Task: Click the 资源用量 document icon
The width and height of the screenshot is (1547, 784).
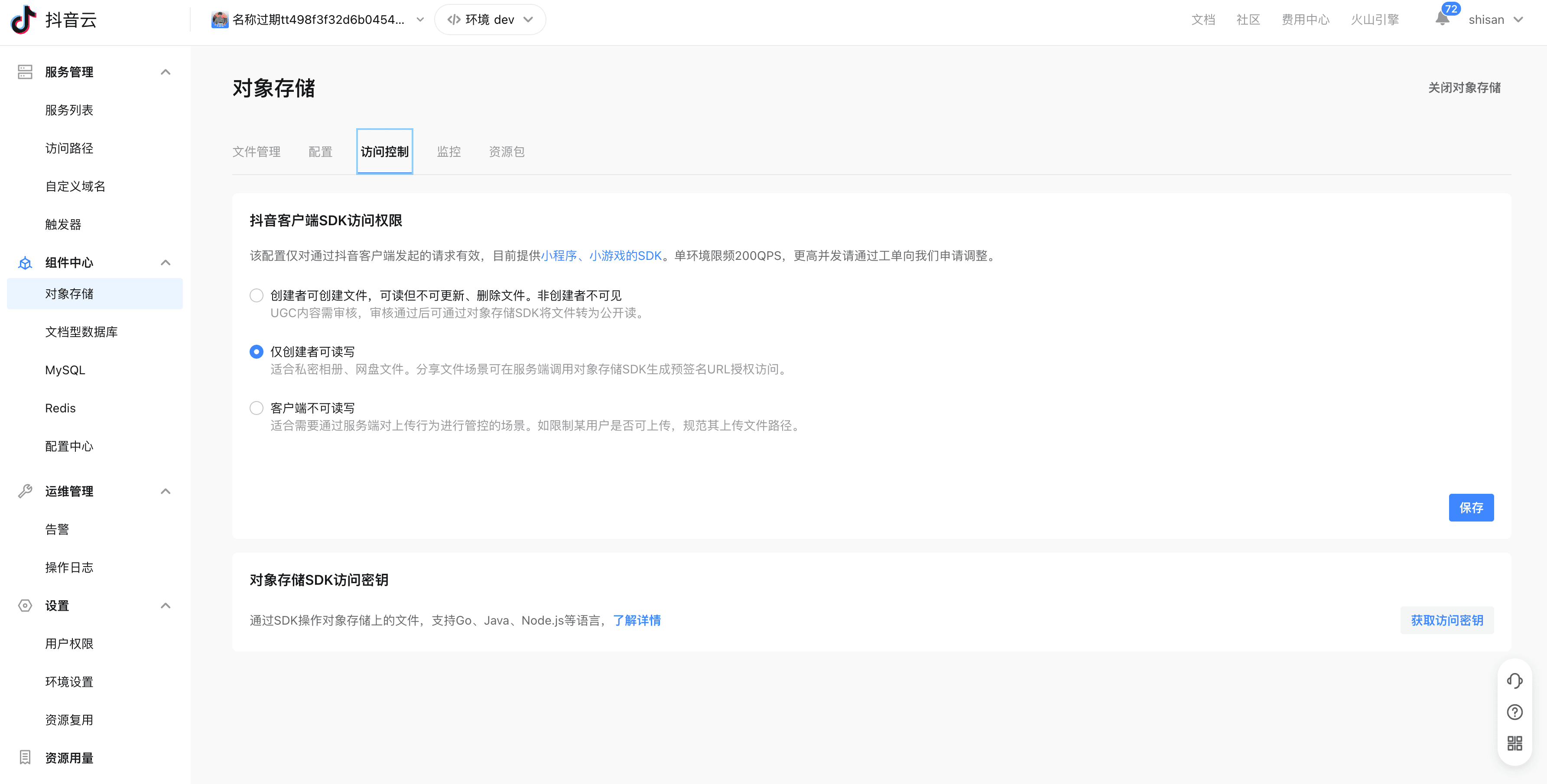Action: click(25, 758)
